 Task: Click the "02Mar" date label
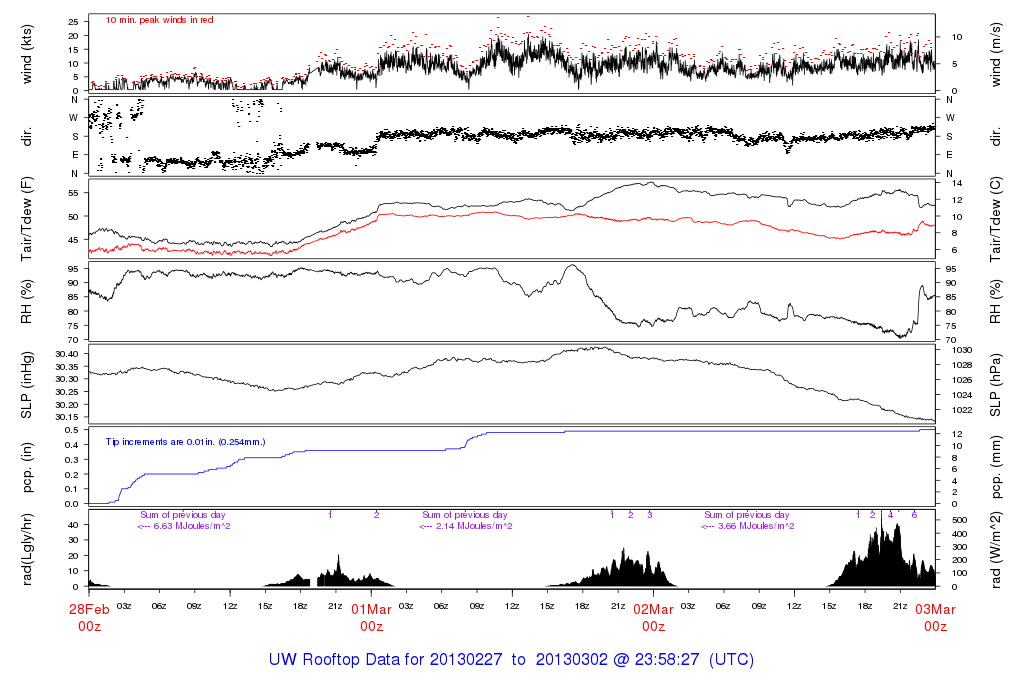point(654,609)
